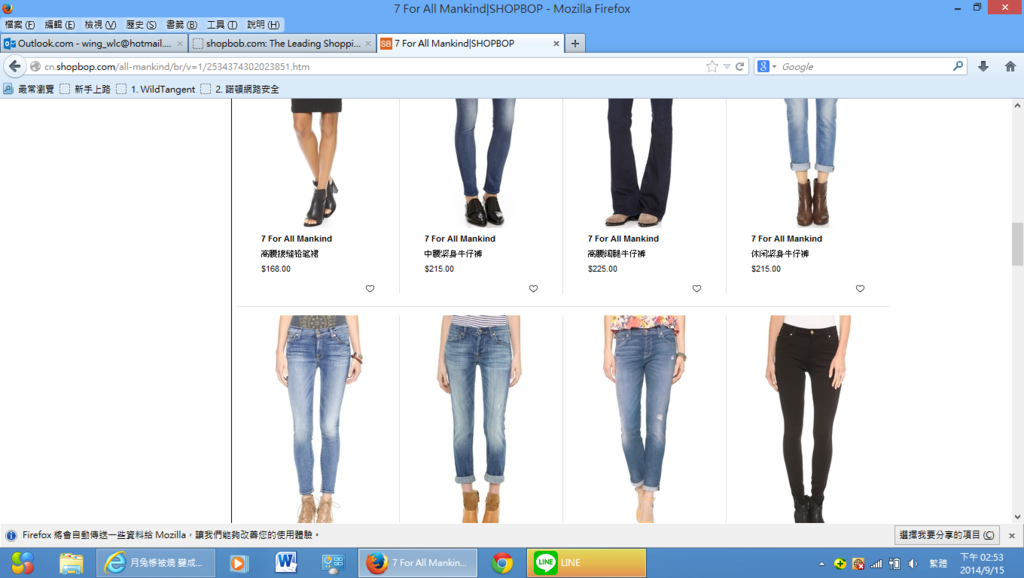Open the 編輯 (E) menu
This screenshot has height=578, width=1024.
[59, 25]
